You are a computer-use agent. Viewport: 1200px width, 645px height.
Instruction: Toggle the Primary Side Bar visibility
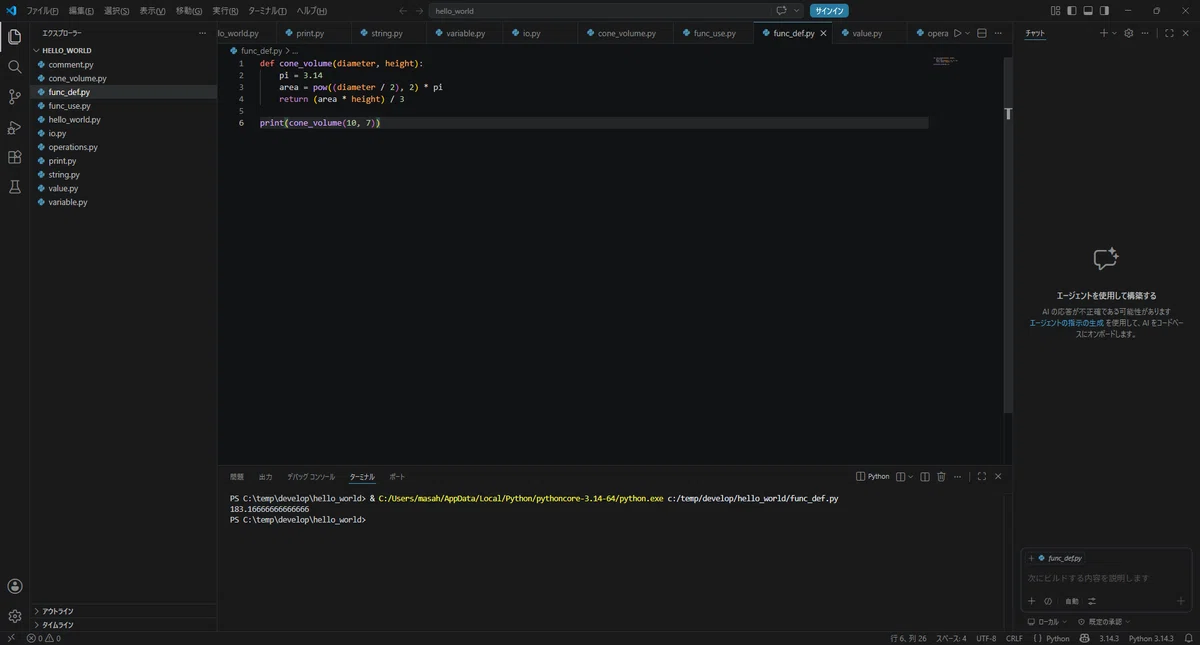click(x=1072, y=11)
